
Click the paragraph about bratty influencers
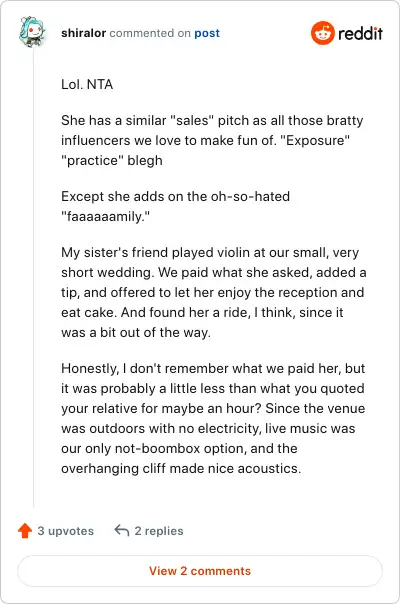[212, 140]
